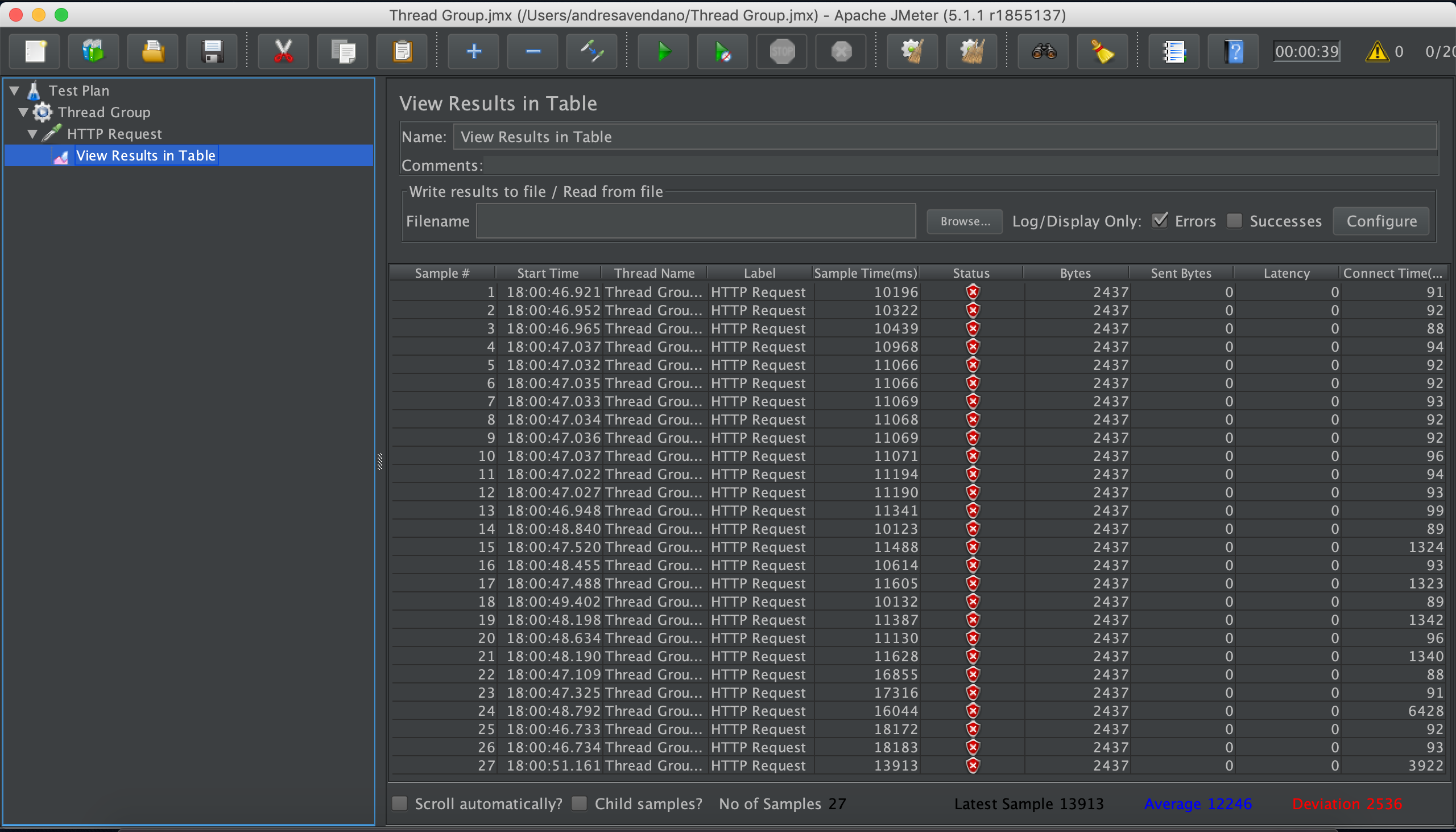Sort by Sample Time(ms) column header

(866, 273)
